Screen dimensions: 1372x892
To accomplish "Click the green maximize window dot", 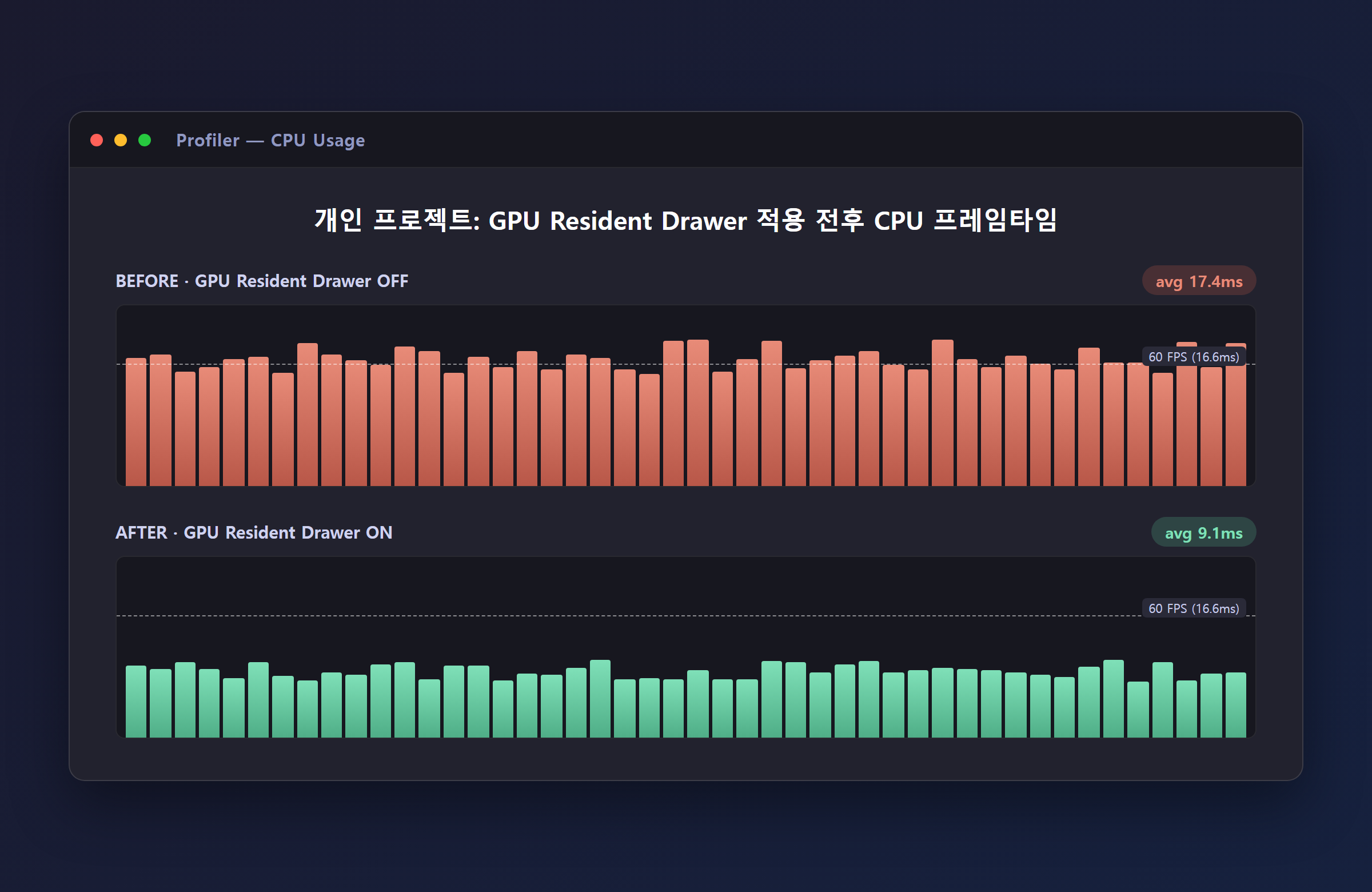I will (x=145, y=140).
